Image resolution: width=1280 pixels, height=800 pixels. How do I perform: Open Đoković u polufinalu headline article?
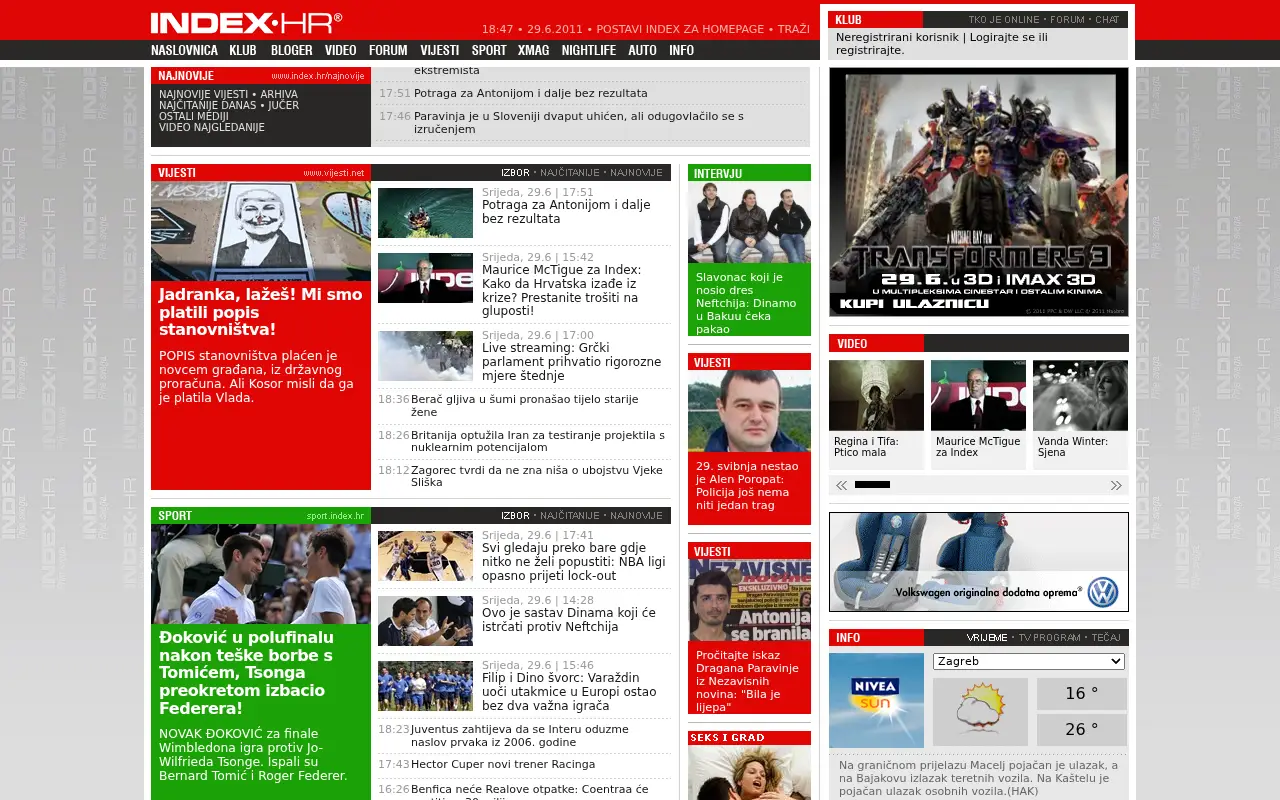tap(247, 673)
